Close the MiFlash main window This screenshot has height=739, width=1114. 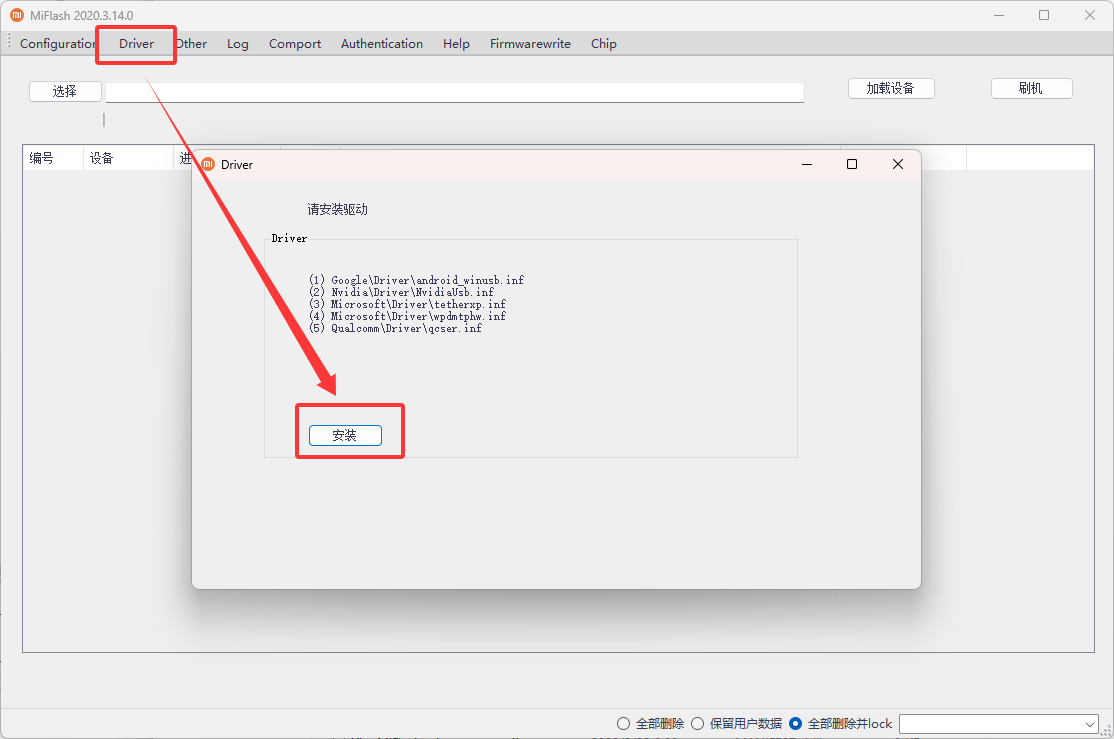(x=1090, y=15)
